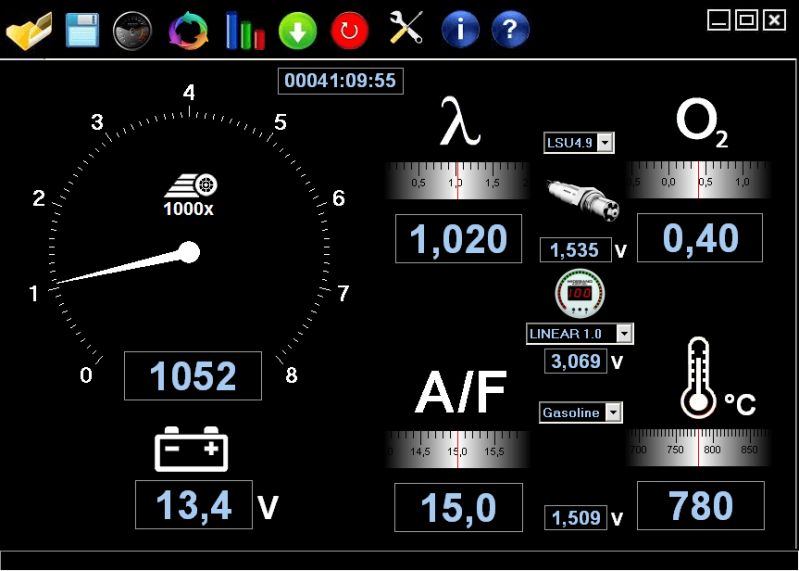The height and width of the screenshot is (571, 799).
Task: Click the O2 symbol
Action: [x=702, y=122]
